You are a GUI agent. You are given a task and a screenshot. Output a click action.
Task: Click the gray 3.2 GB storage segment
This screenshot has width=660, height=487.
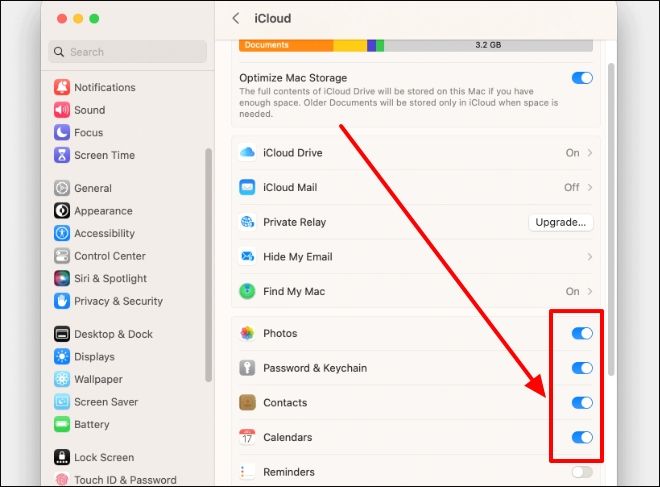488,45
